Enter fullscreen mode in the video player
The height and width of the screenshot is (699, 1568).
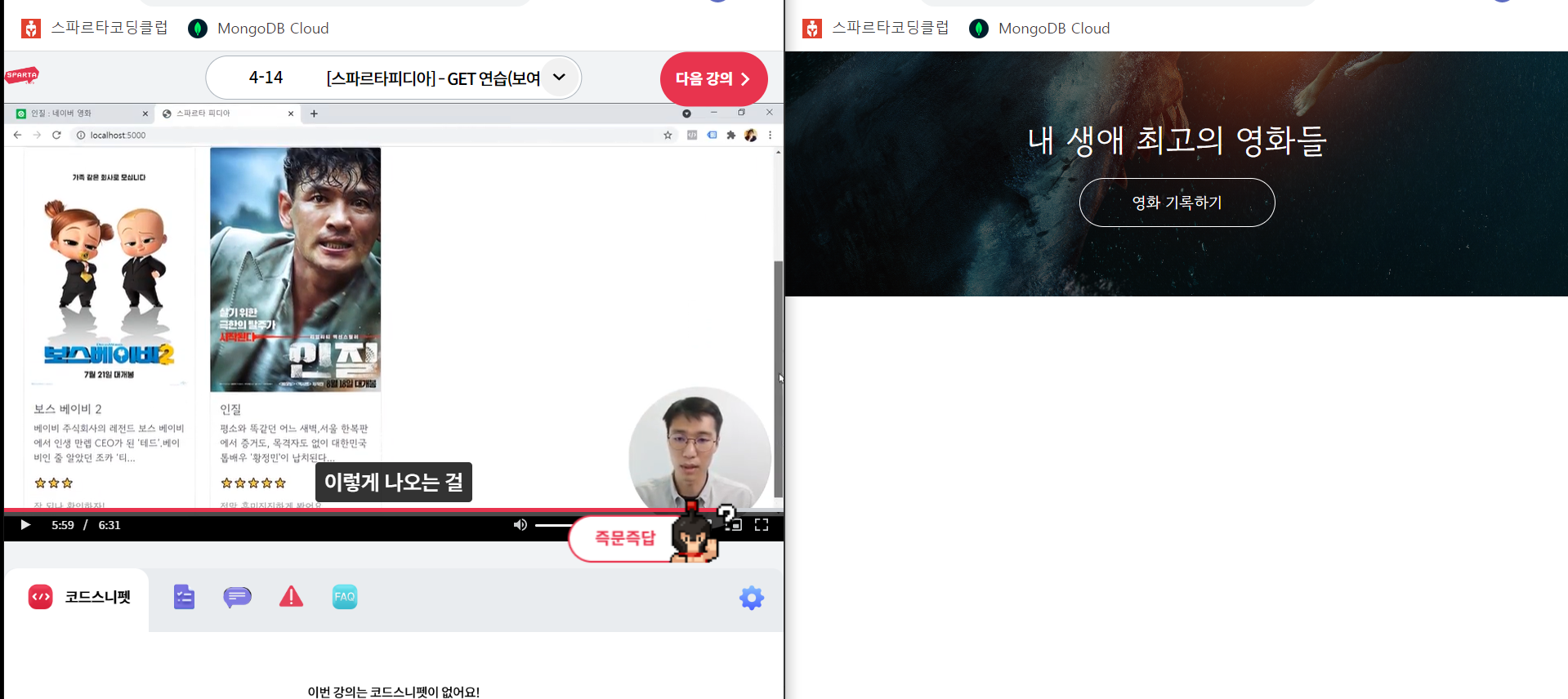tap(762, 525)
